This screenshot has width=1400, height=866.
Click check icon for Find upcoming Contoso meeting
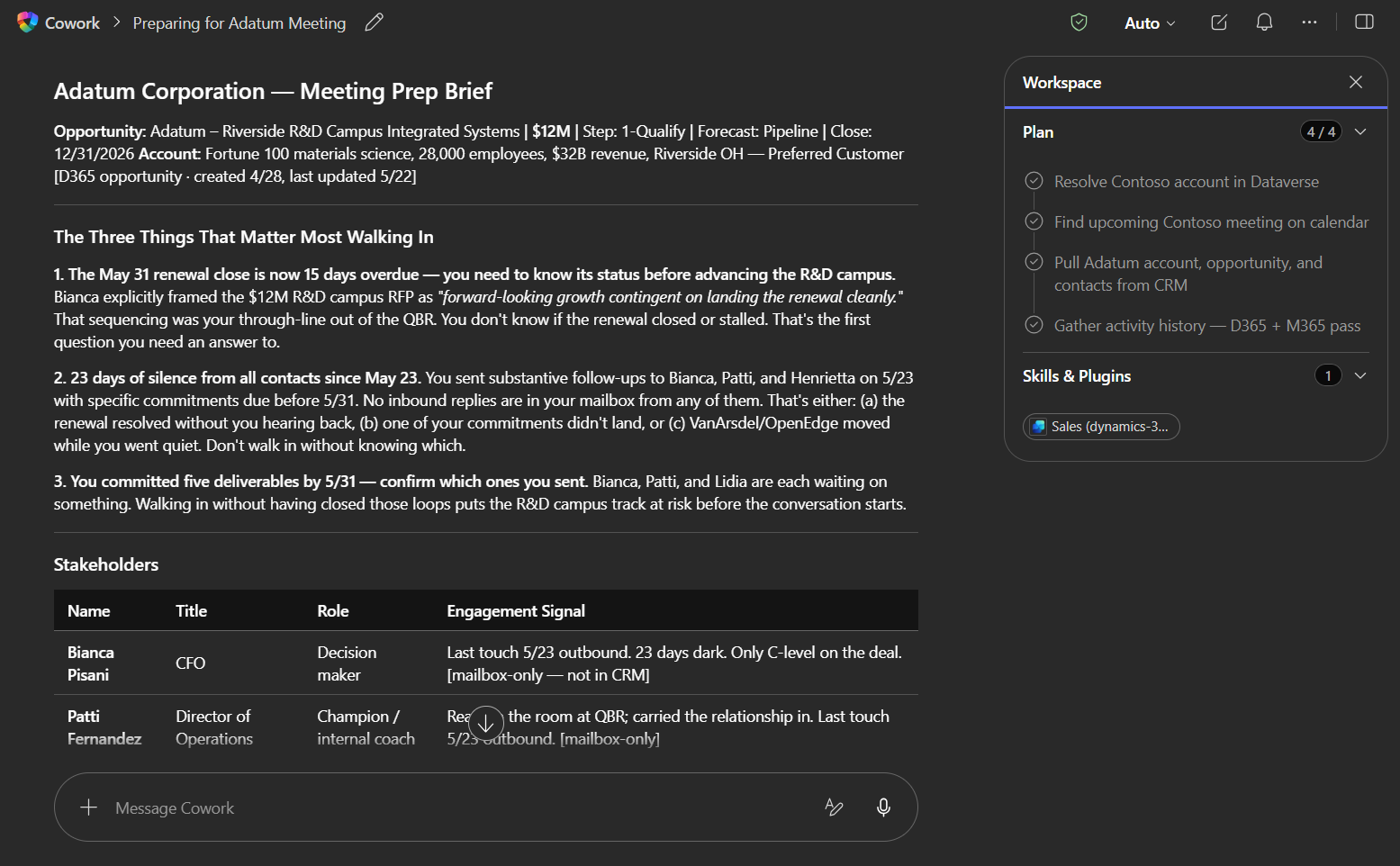point(1034,221)
